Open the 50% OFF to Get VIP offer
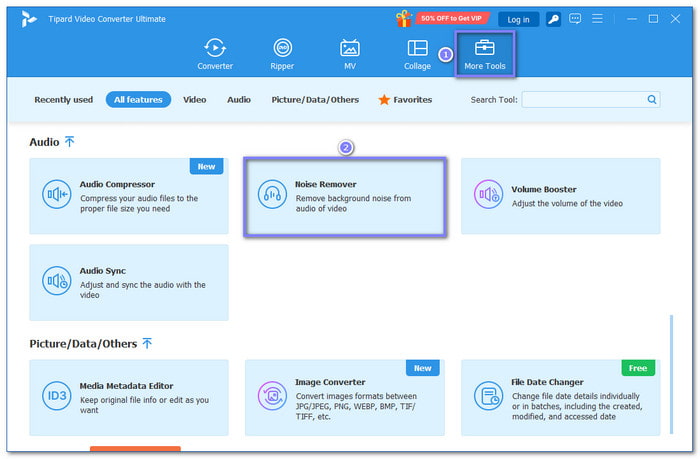Screen dimensions: 700x459 click(451, 18)
